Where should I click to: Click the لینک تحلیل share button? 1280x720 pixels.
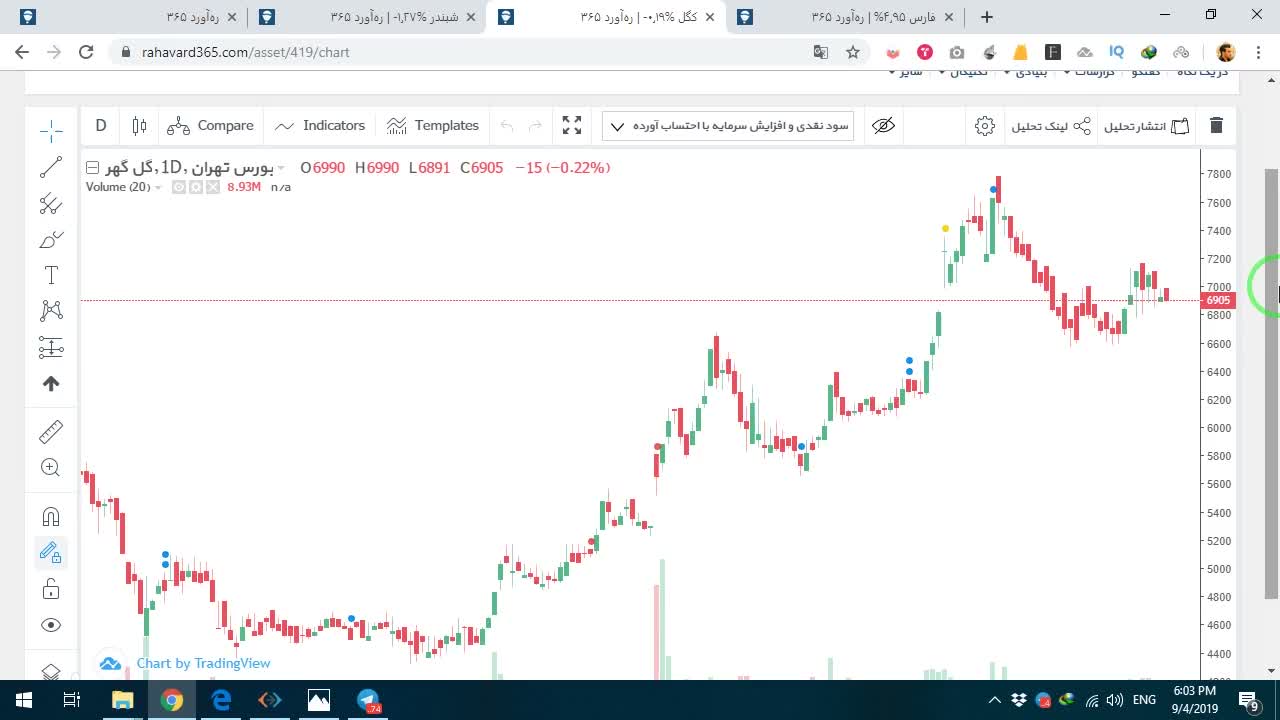point(1052,126)
